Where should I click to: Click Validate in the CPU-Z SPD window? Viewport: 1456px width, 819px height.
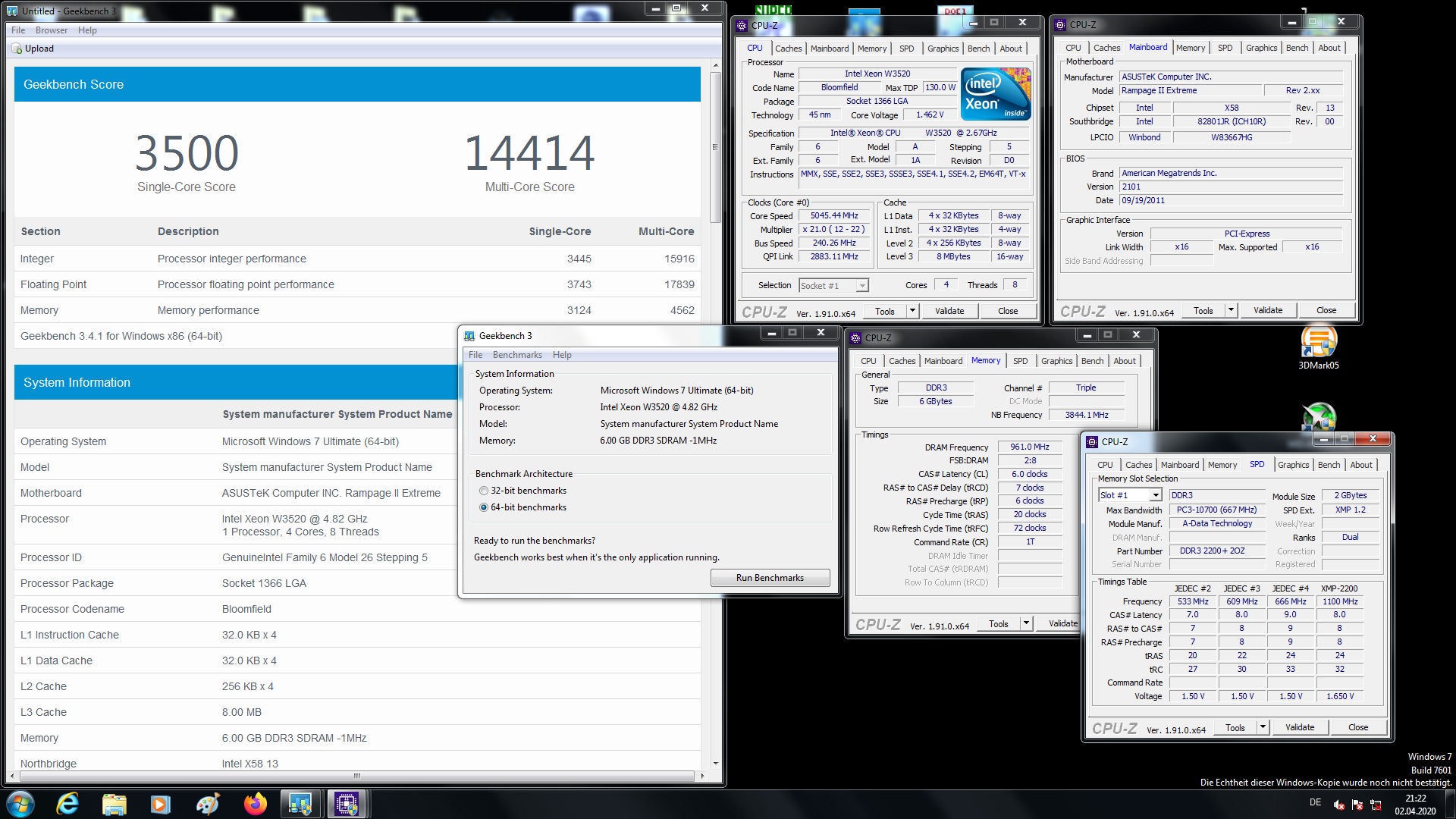click(1300, 727)
